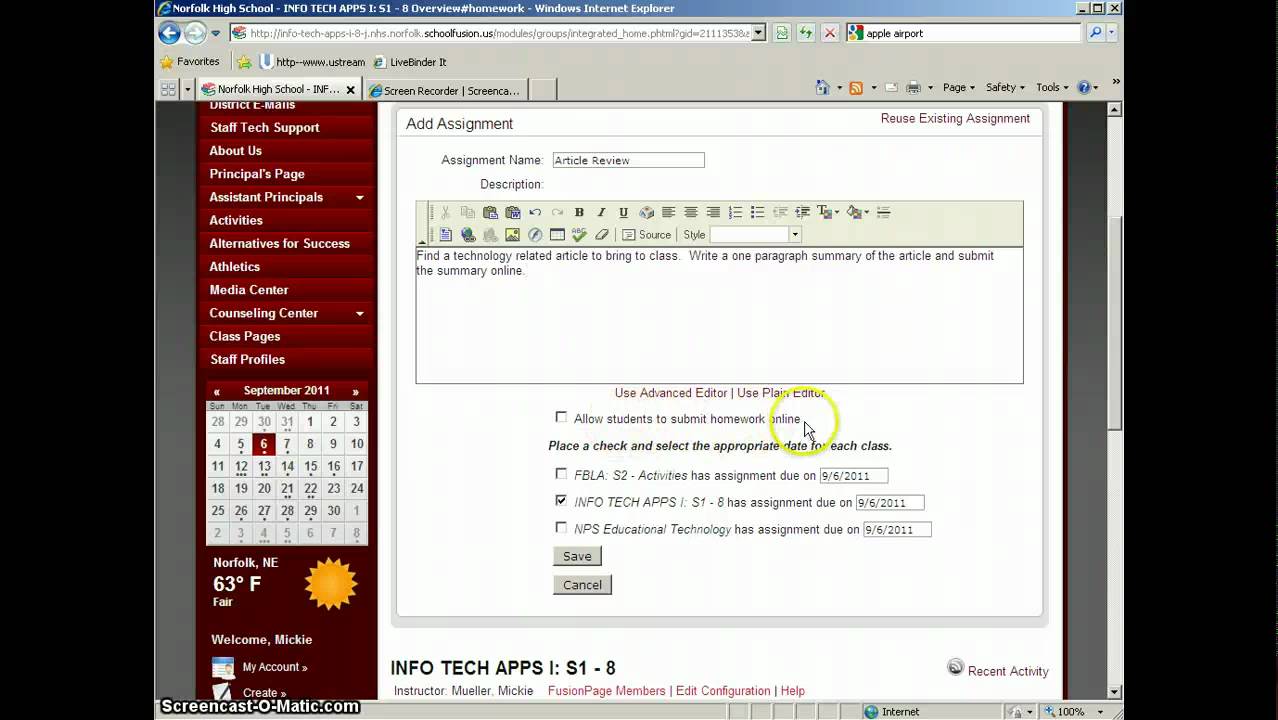Screen dimensions: 1278x720
Task: Click the templates document icon
Action: 446,235
